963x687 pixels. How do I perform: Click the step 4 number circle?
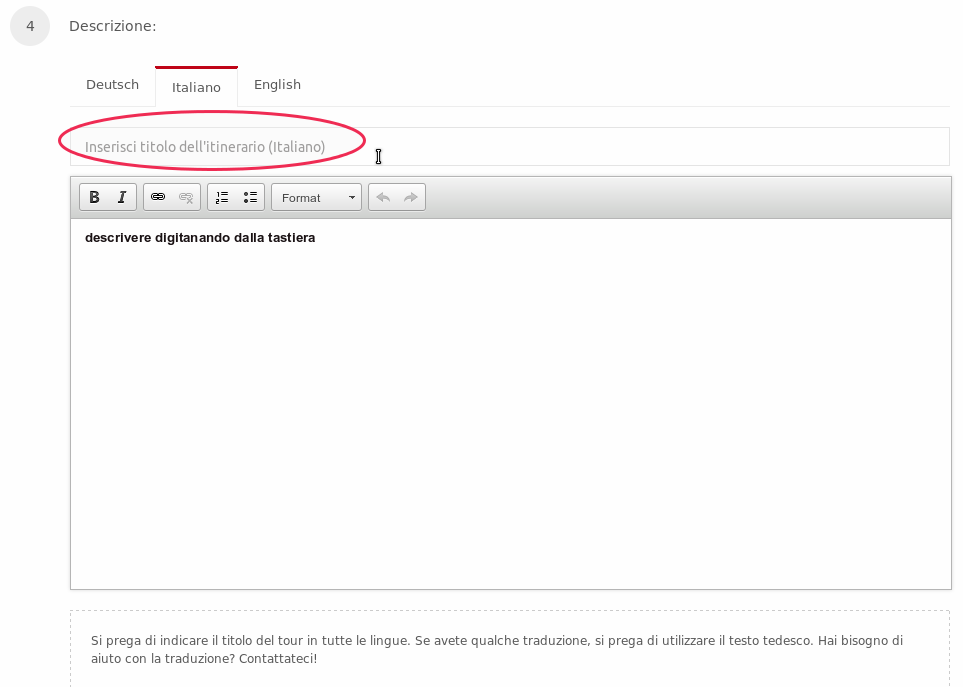(30, 26)
